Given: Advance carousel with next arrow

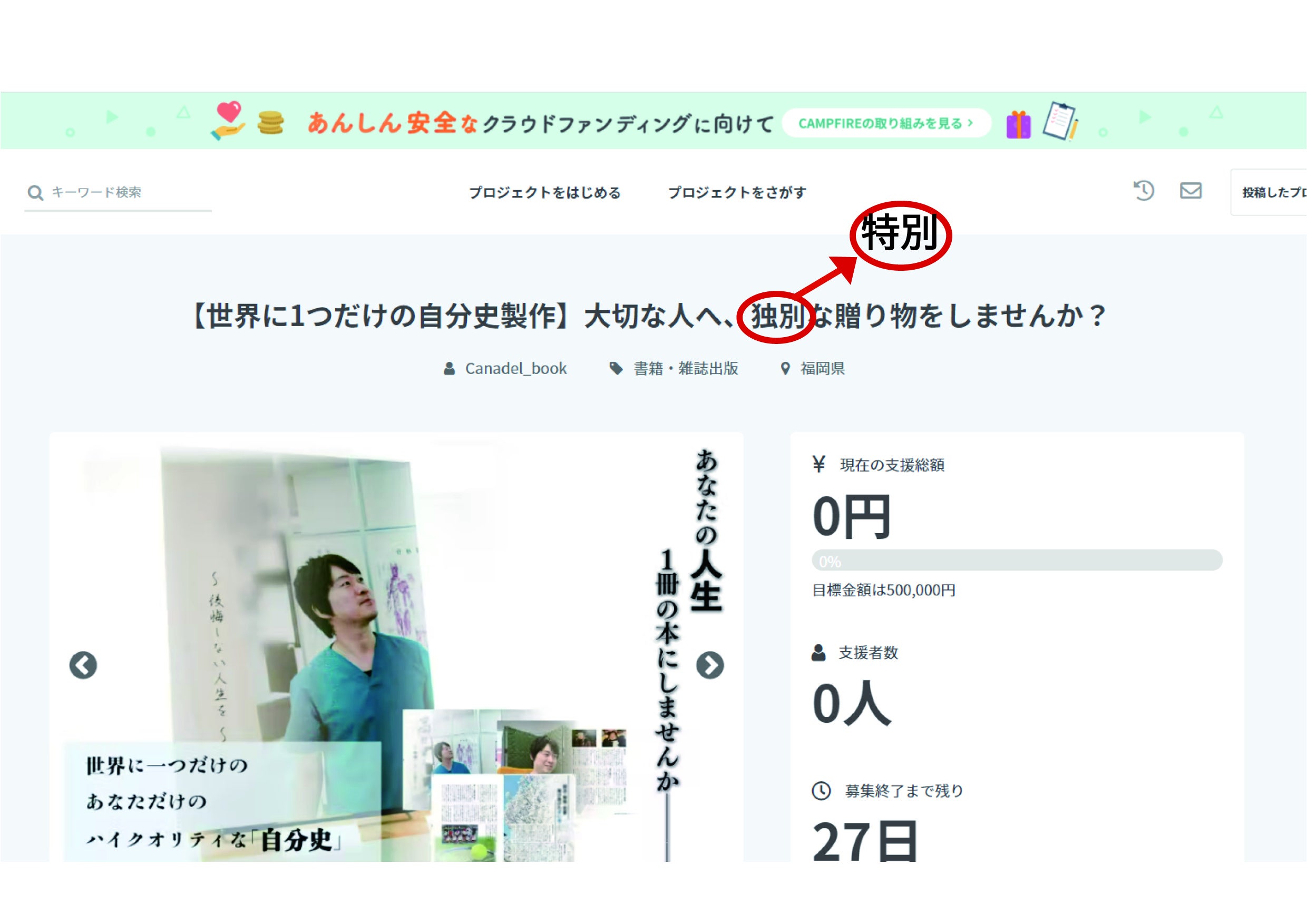Looking at the screenshot, I should pyautogui.click(x=710, y=665).
